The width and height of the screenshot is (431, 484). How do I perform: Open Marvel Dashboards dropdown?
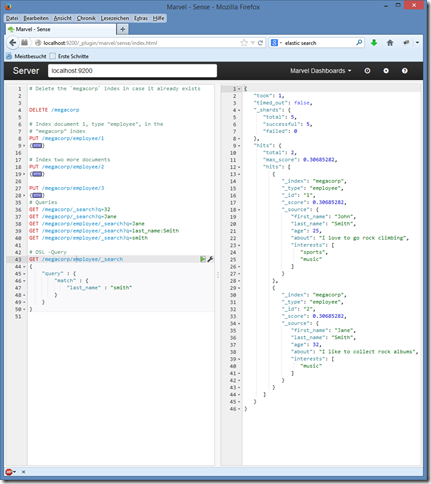pyautogui.click(x=320, y=71)
